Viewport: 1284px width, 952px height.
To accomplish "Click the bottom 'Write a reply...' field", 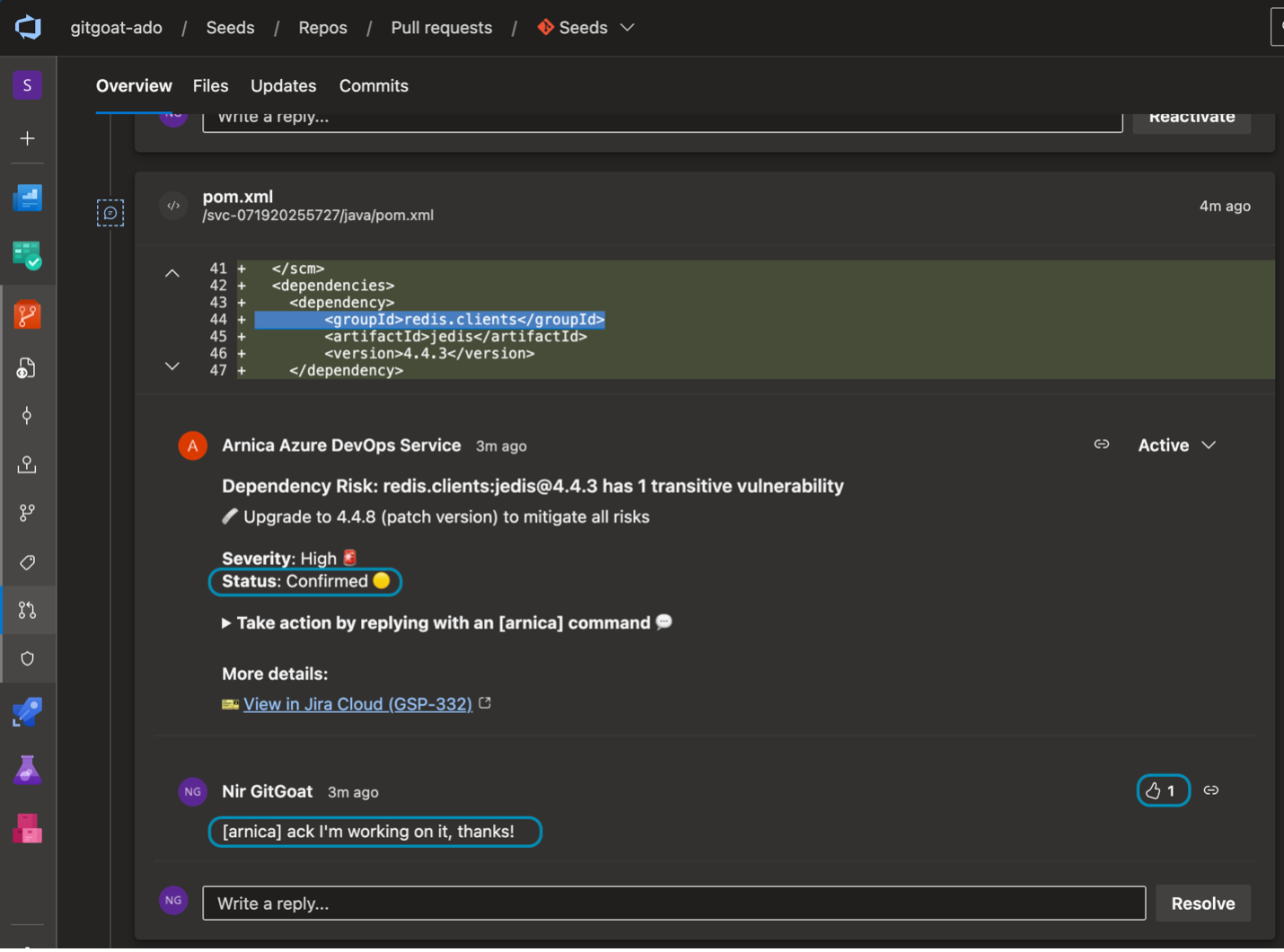I will click(674, 904).
